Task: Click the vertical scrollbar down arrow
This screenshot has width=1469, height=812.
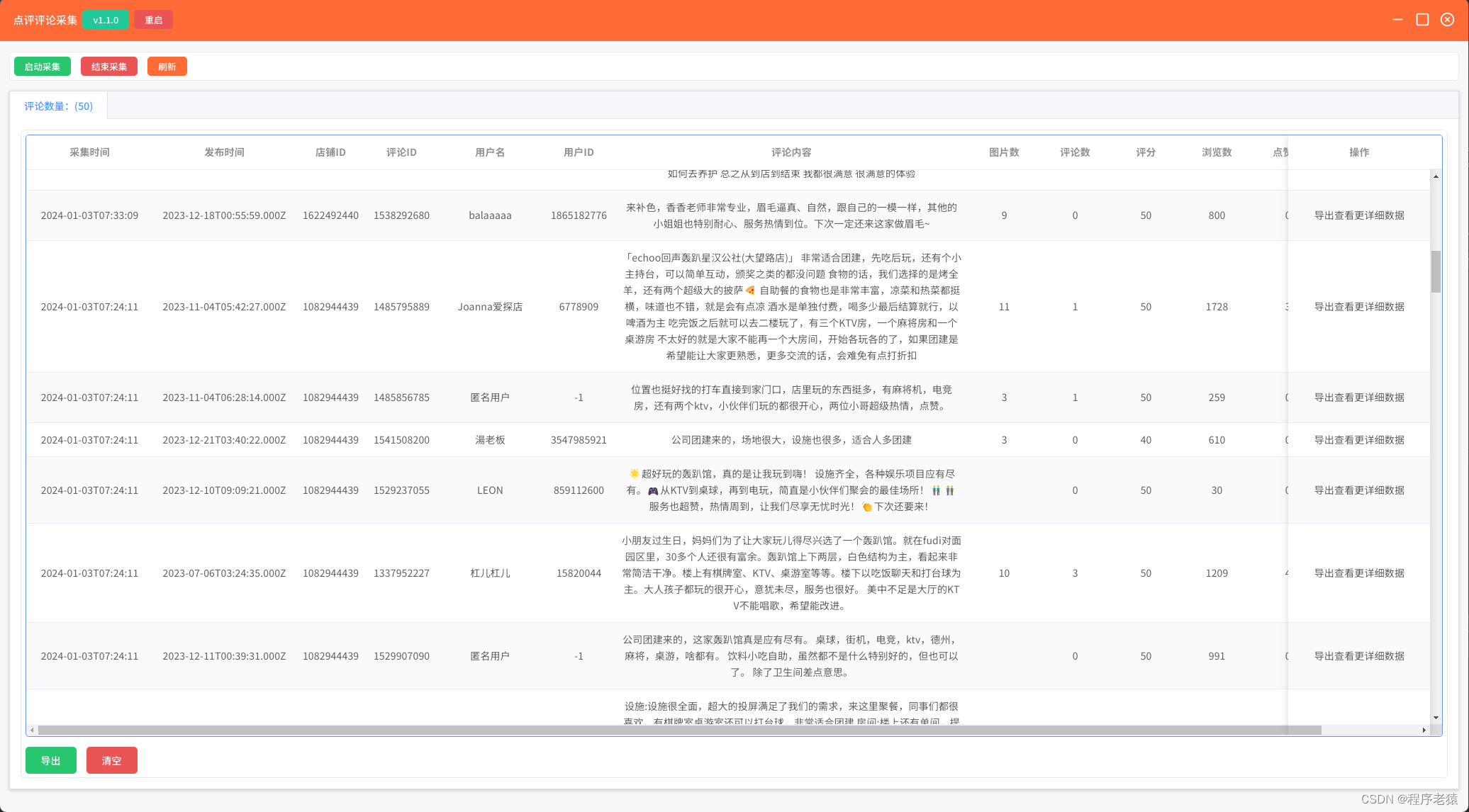Action: coord(1436,718)
